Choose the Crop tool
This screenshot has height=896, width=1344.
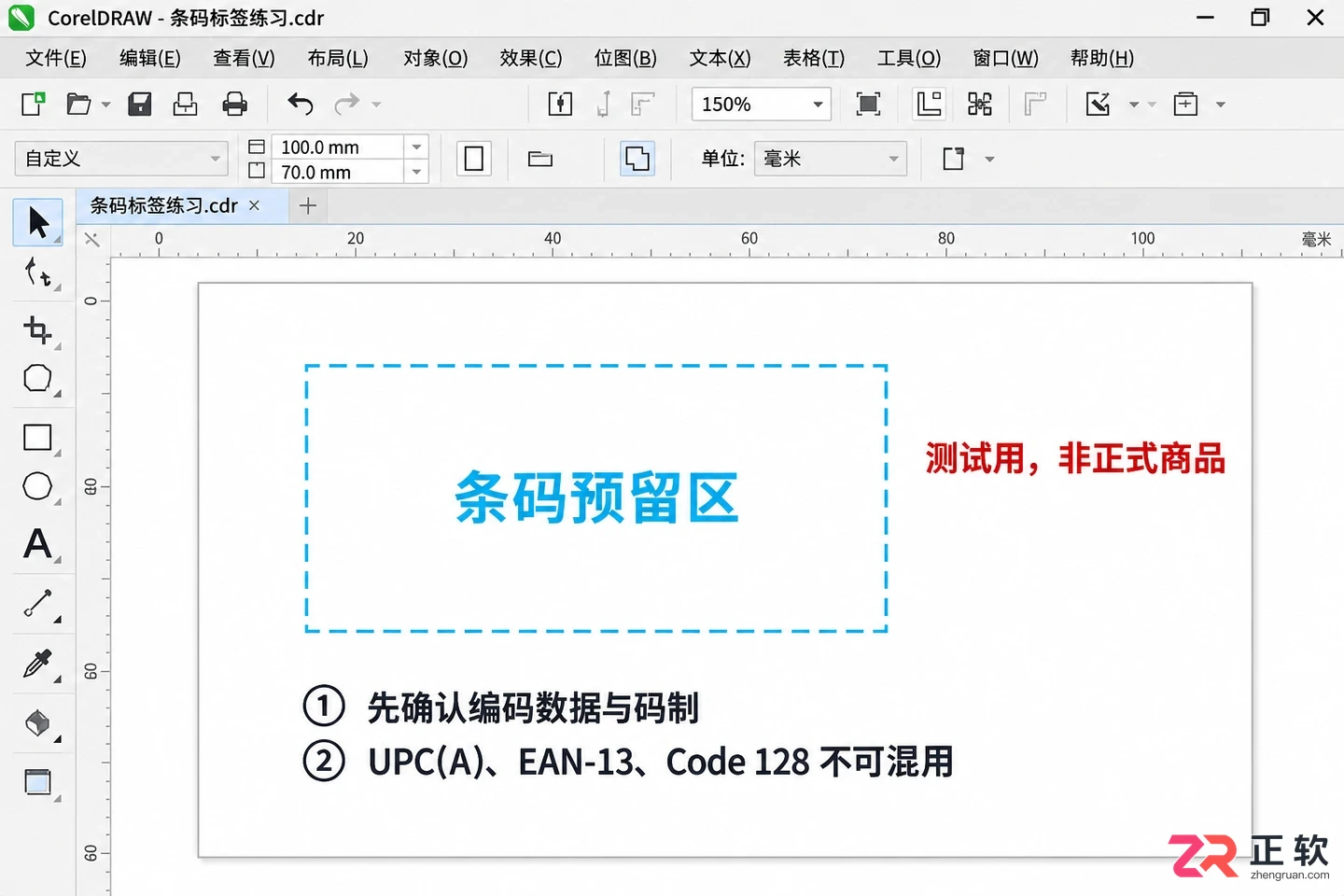point(37,329)
